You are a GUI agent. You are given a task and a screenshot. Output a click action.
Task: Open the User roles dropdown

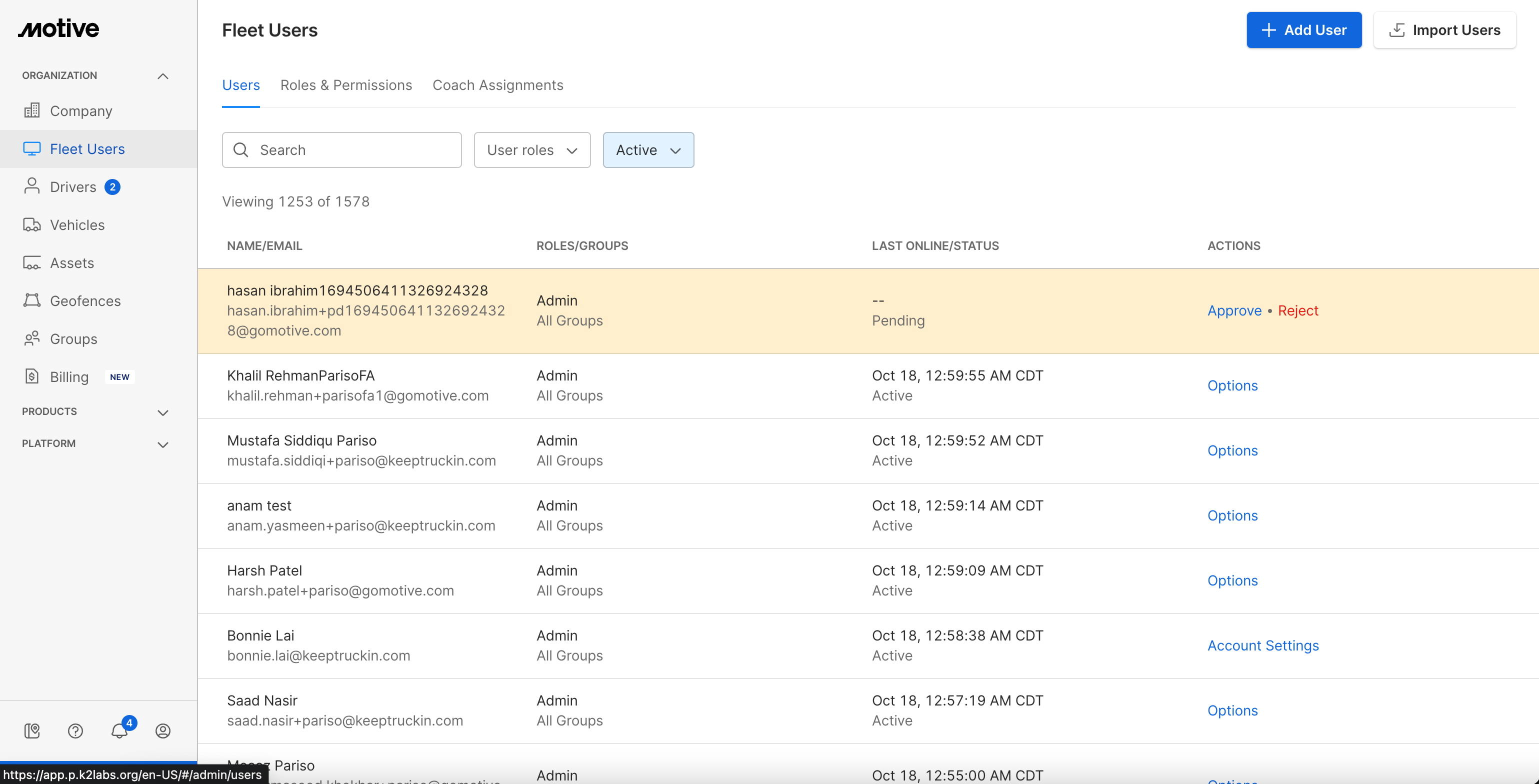531,150
